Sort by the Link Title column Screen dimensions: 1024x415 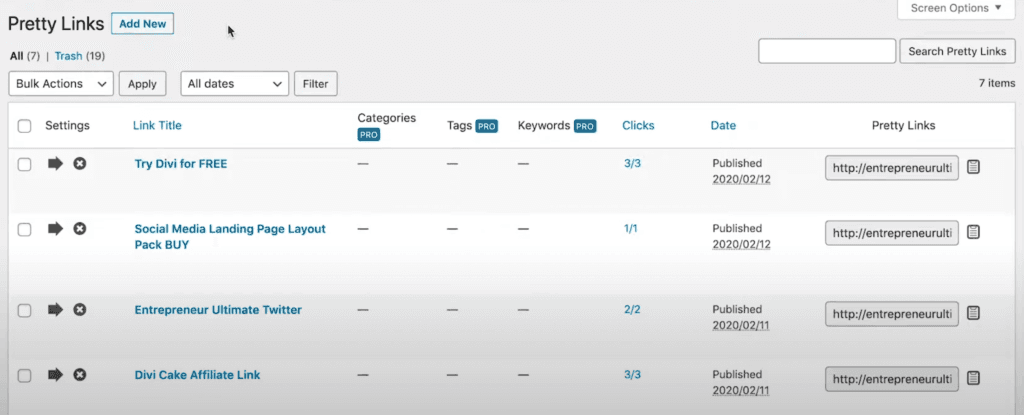(x=157, y=125)
